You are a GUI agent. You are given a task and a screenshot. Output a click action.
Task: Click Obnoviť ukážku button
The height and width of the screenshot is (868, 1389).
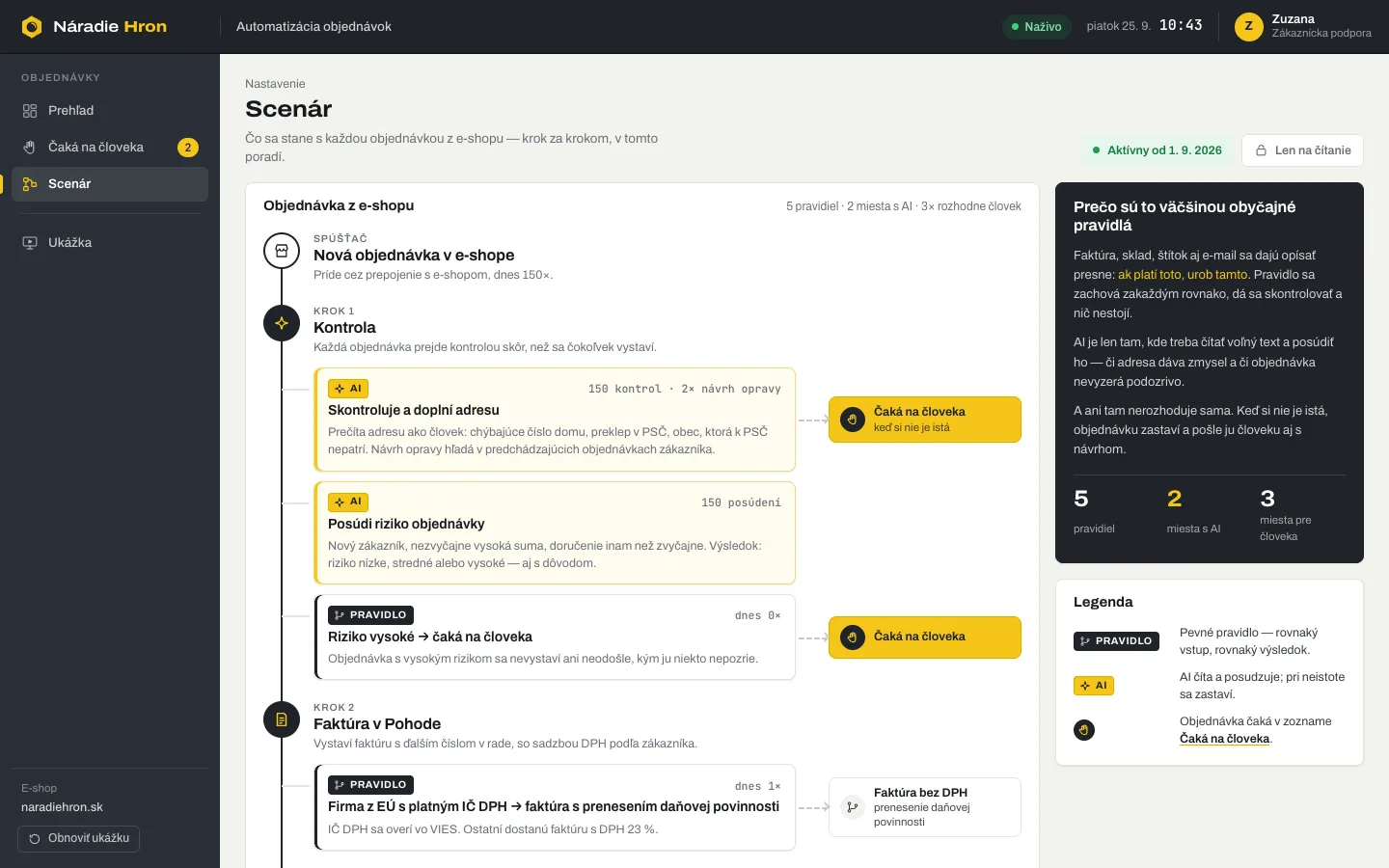[79, 839]
